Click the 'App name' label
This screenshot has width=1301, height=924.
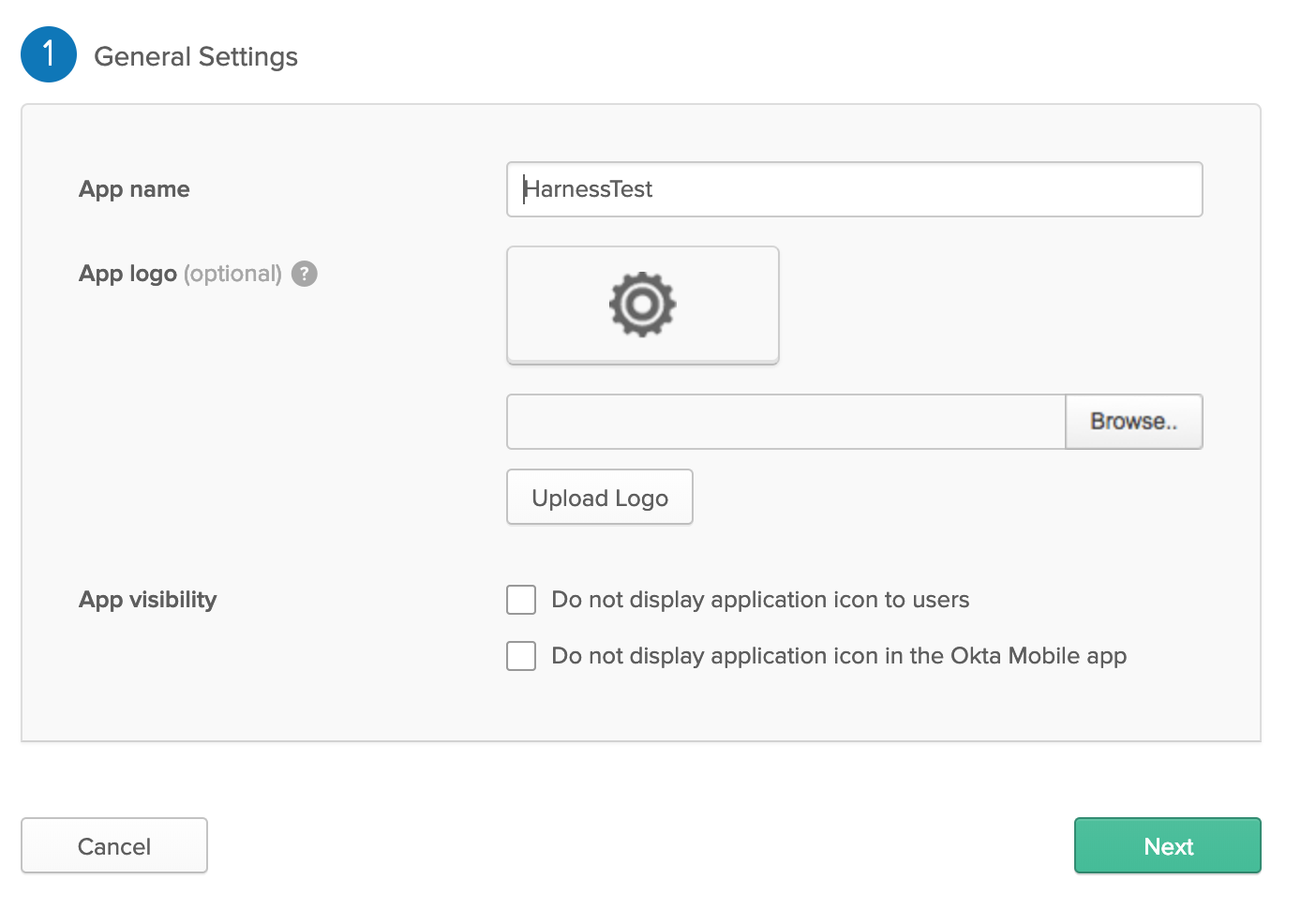134,189
